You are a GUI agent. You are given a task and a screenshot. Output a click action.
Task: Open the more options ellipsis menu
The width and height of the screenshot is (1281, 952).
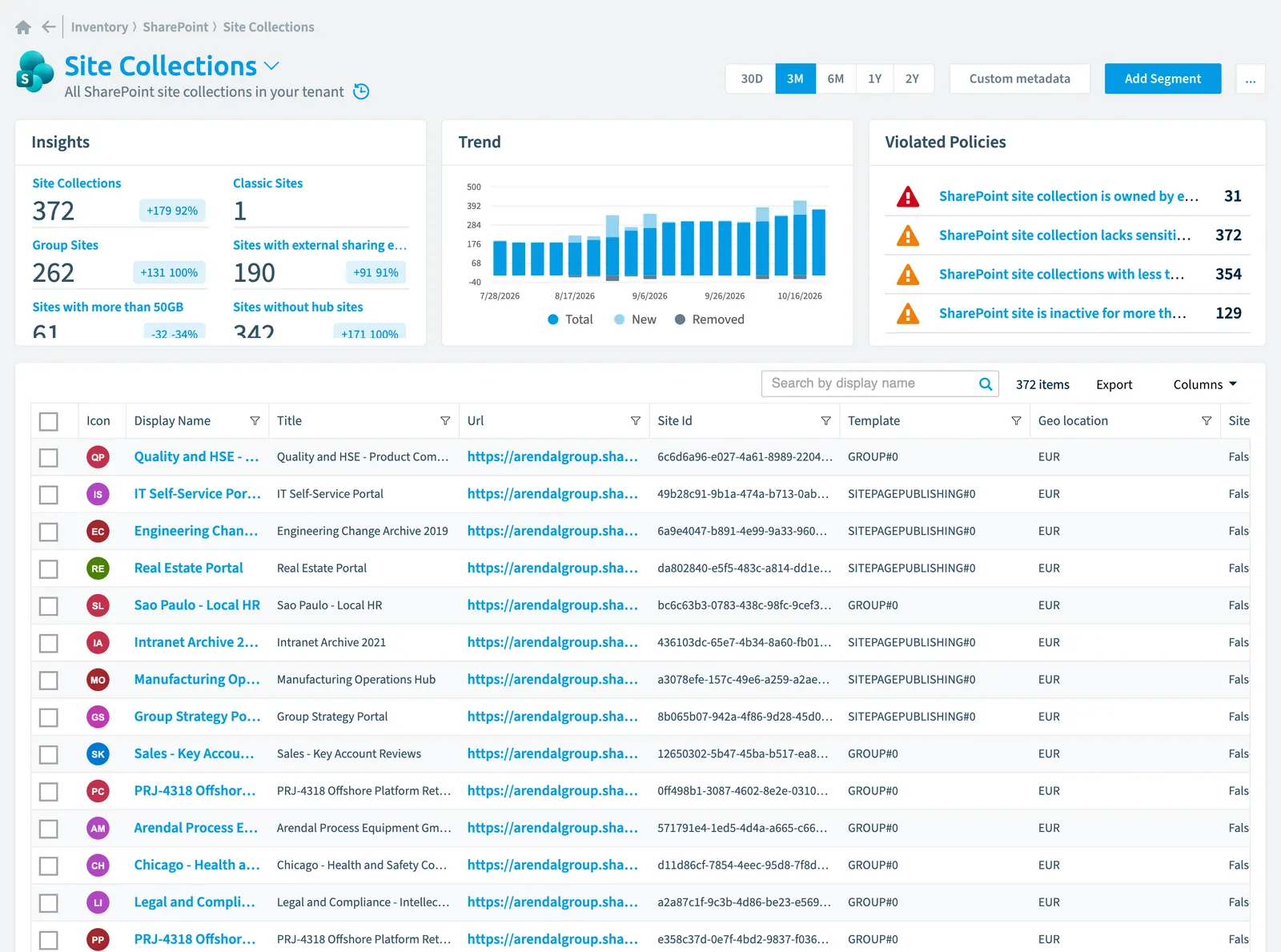click(1251, 78)
